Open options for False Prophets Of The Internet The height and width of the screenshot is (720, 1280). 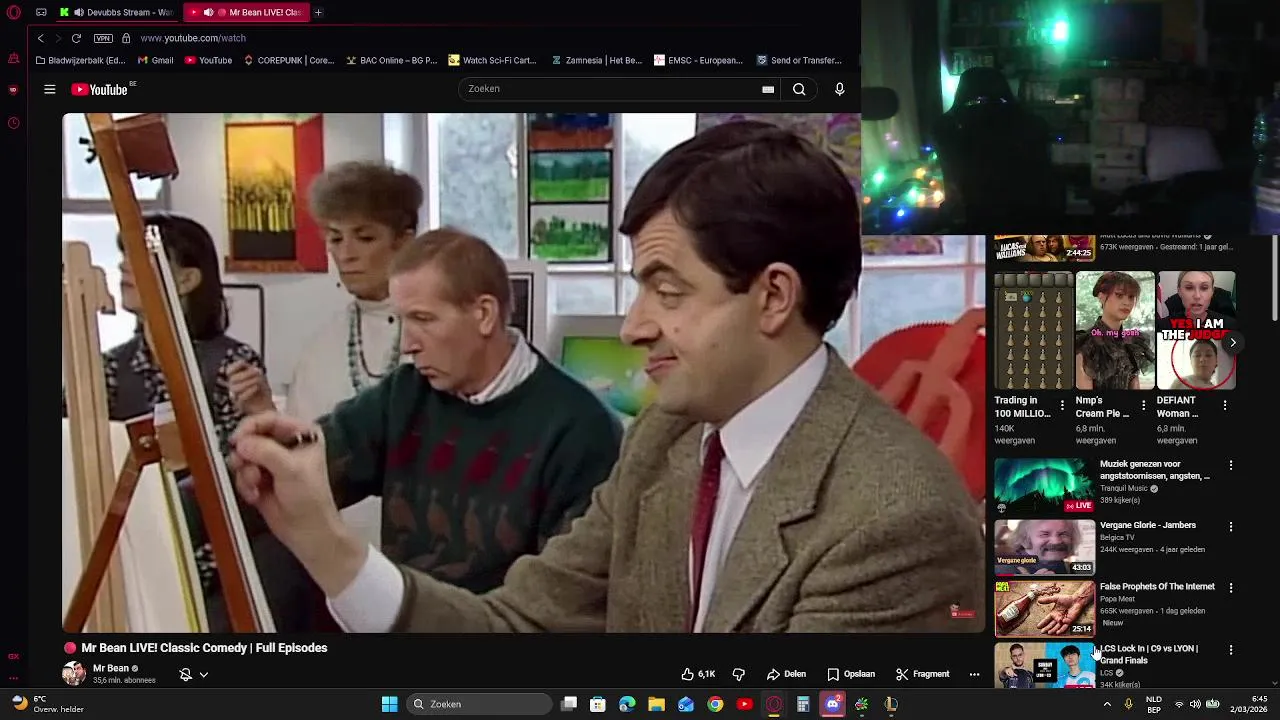[1231, 588]
